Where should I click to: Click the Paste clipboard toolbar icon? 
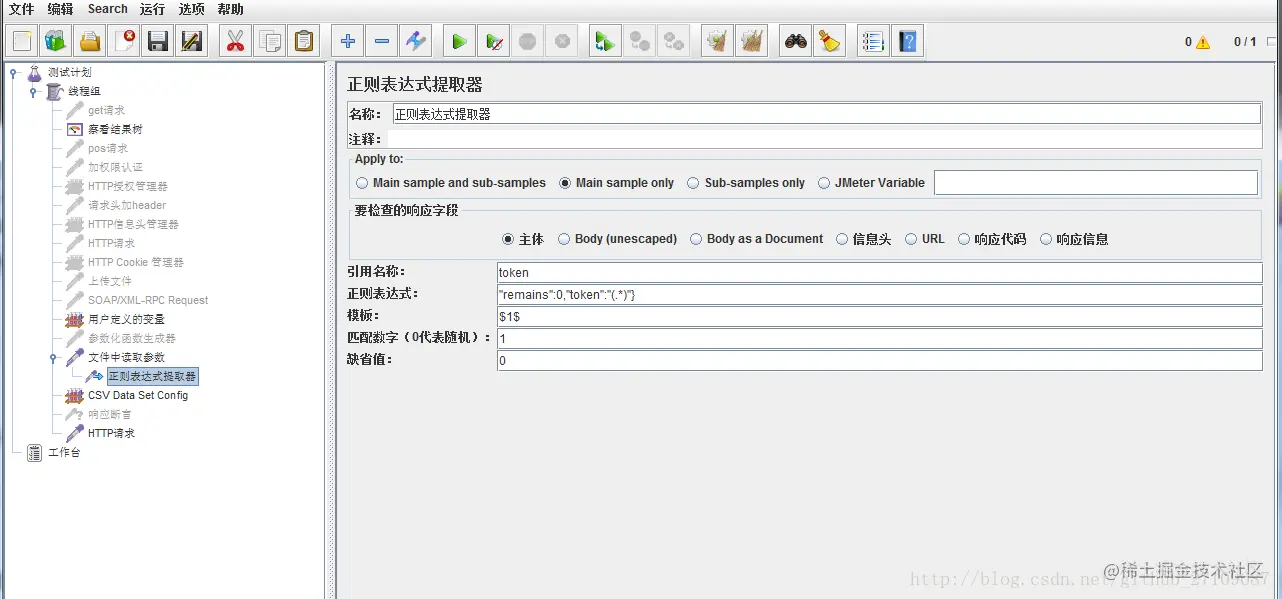click(x=304, y=41)
